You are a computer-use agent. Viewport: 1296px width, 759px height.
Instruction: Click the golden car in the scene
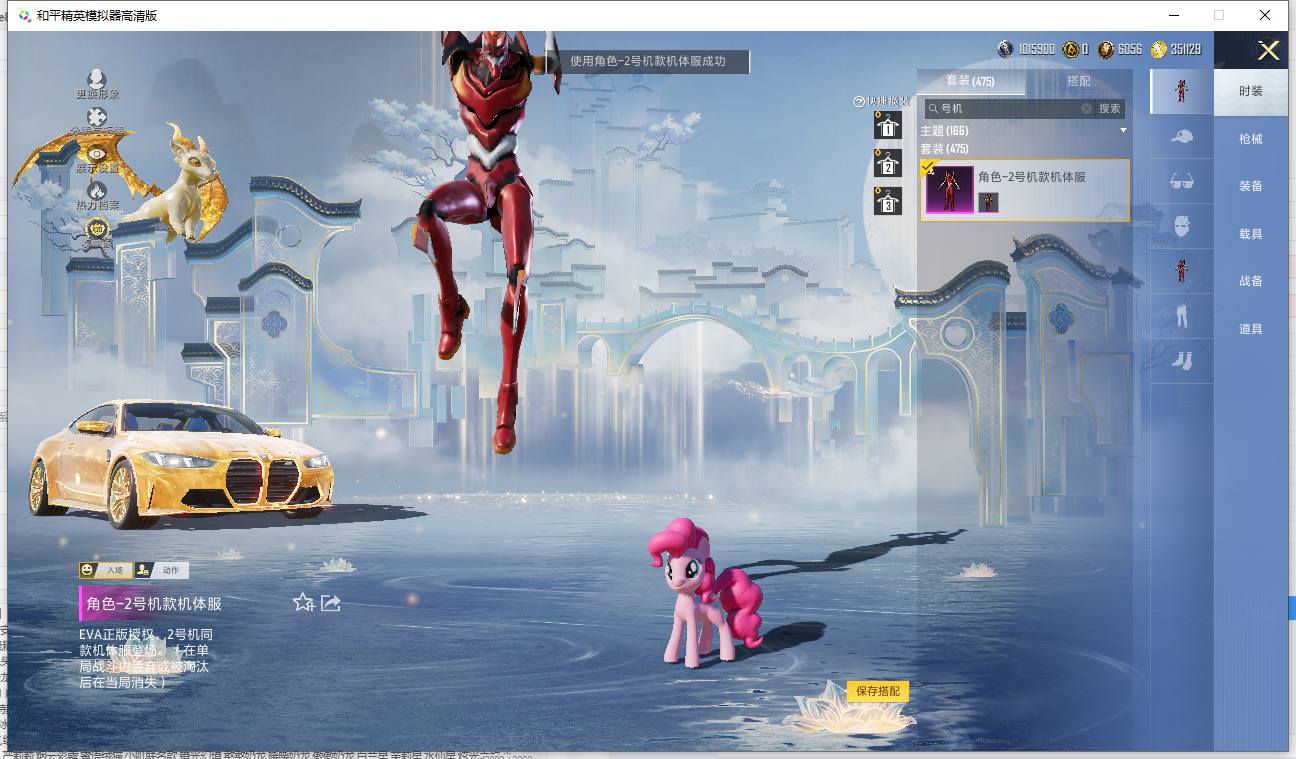[x=181, y=463]
